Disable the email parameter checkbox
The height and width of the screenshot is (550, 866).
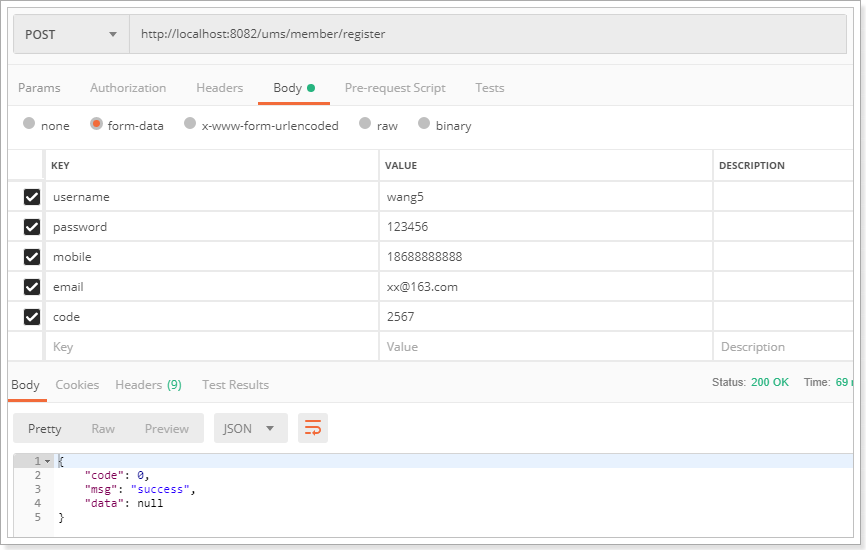pyautogui.click(x=32, y=287)
